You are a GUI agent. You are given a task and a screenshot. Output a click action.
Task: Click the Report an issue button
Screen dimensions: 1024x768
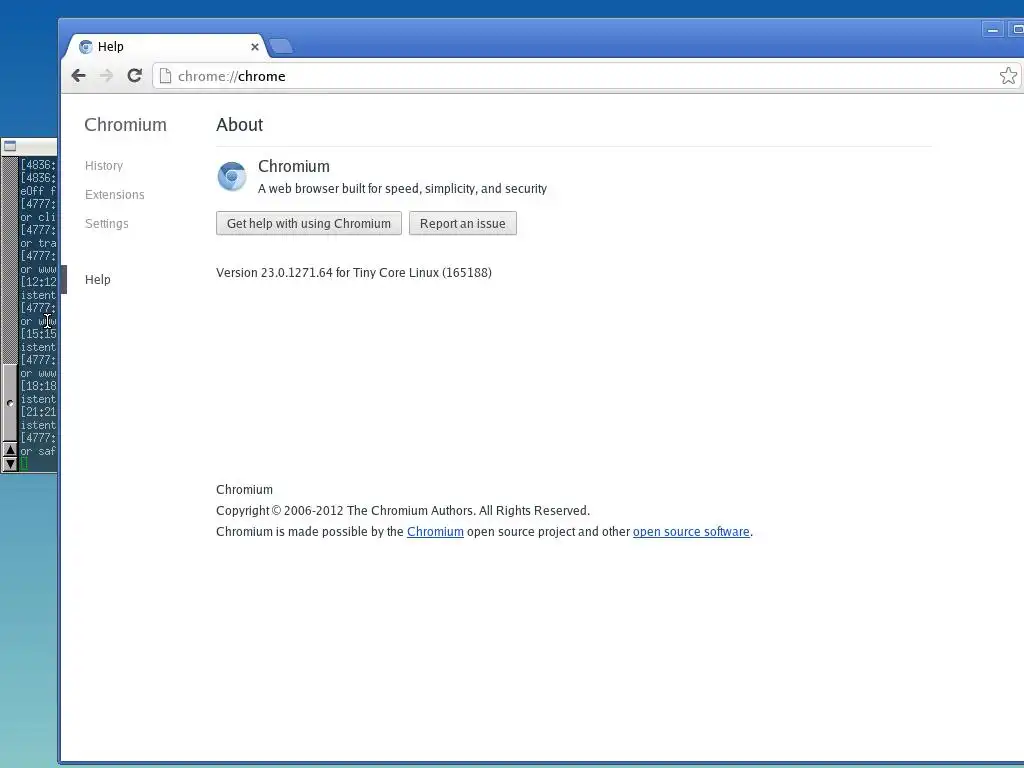coord(462,223)
